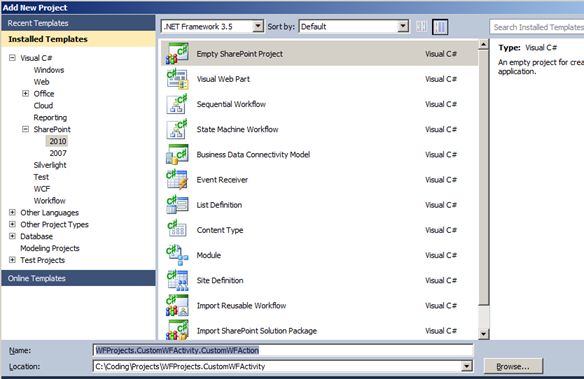Click the template list scrollbar thumb

483,178
